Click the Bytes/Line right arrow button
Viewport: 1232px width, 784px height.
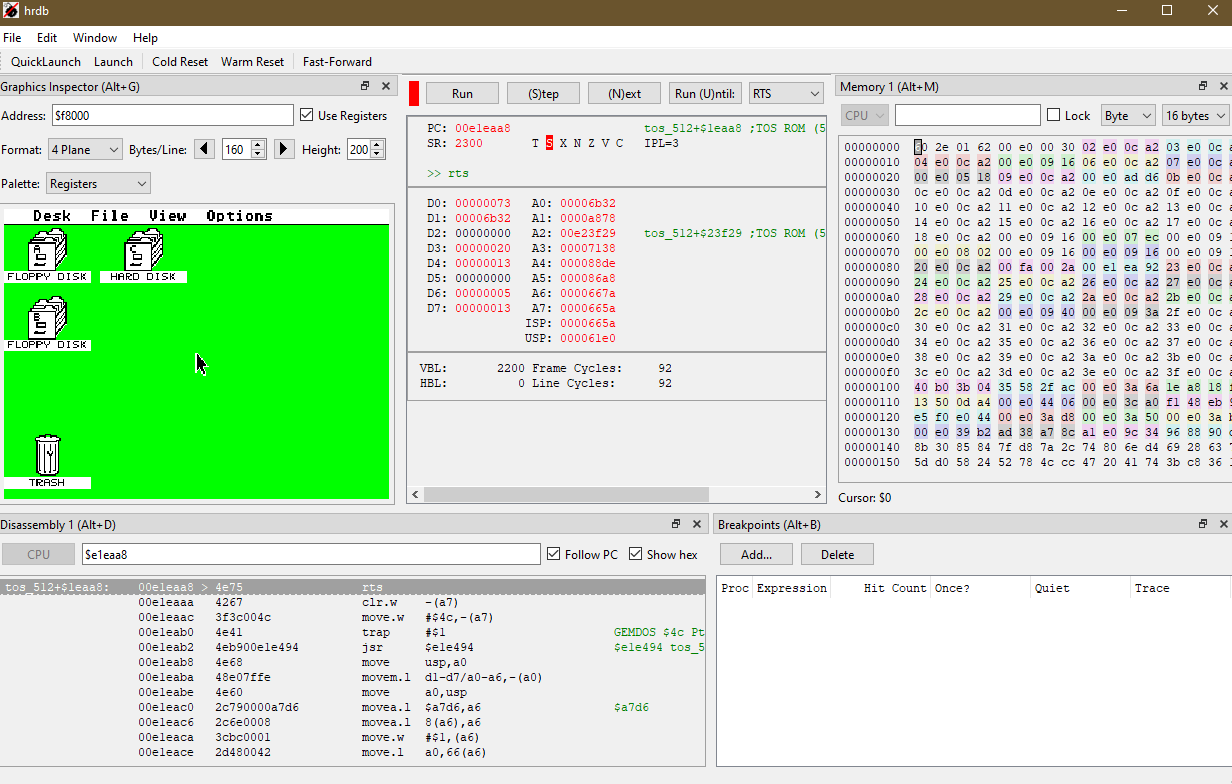284,150
